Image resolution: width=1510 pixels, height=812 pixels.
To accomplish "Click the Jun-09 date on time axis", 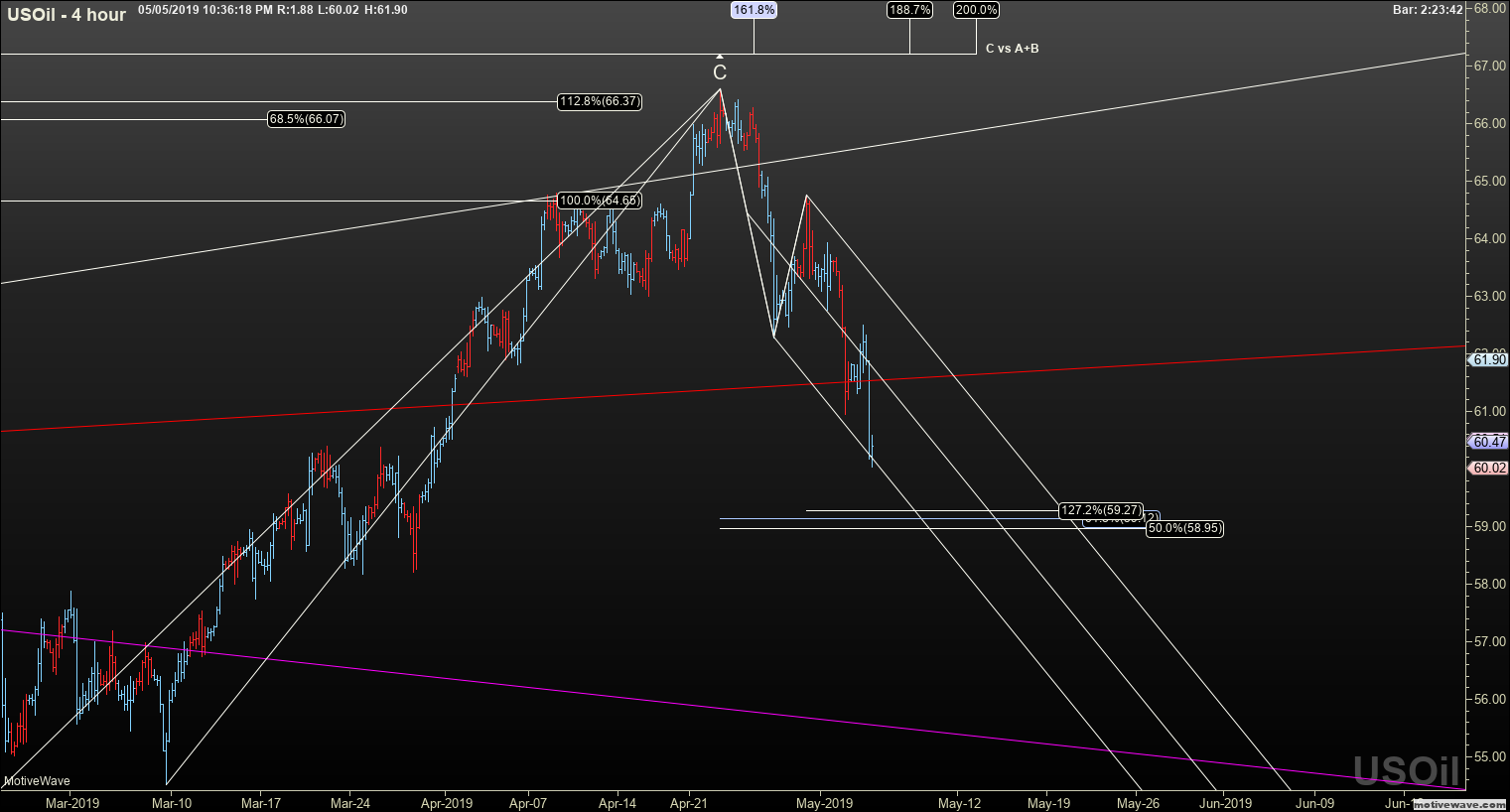I will click(x=1314, y=802).
